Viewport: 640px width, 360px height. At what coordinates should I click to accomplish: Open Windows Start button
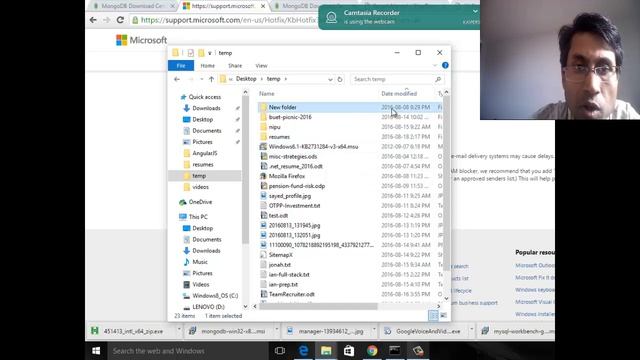coord(96,351)
